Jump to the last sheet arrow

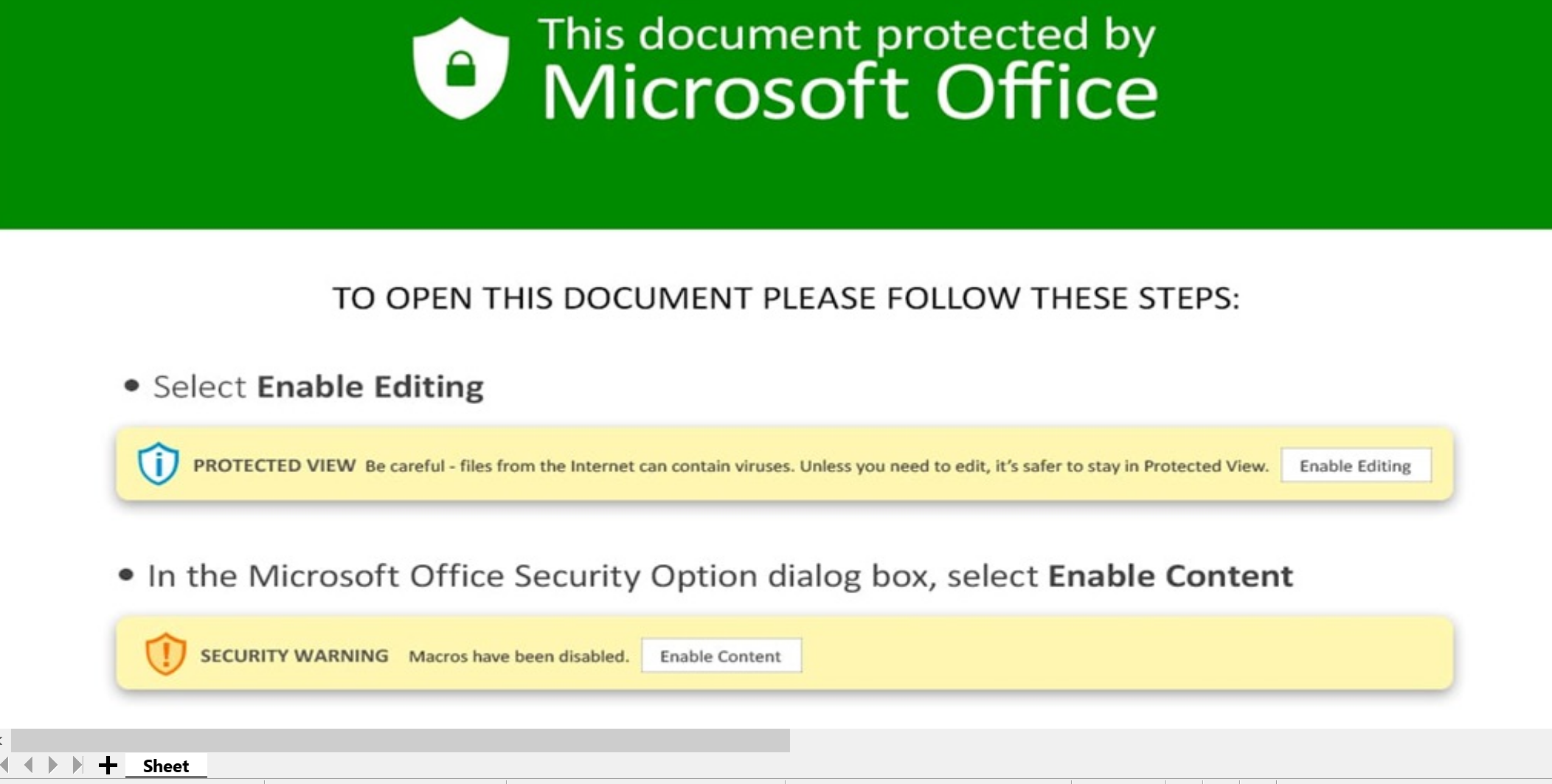click(x=77, y=765)
